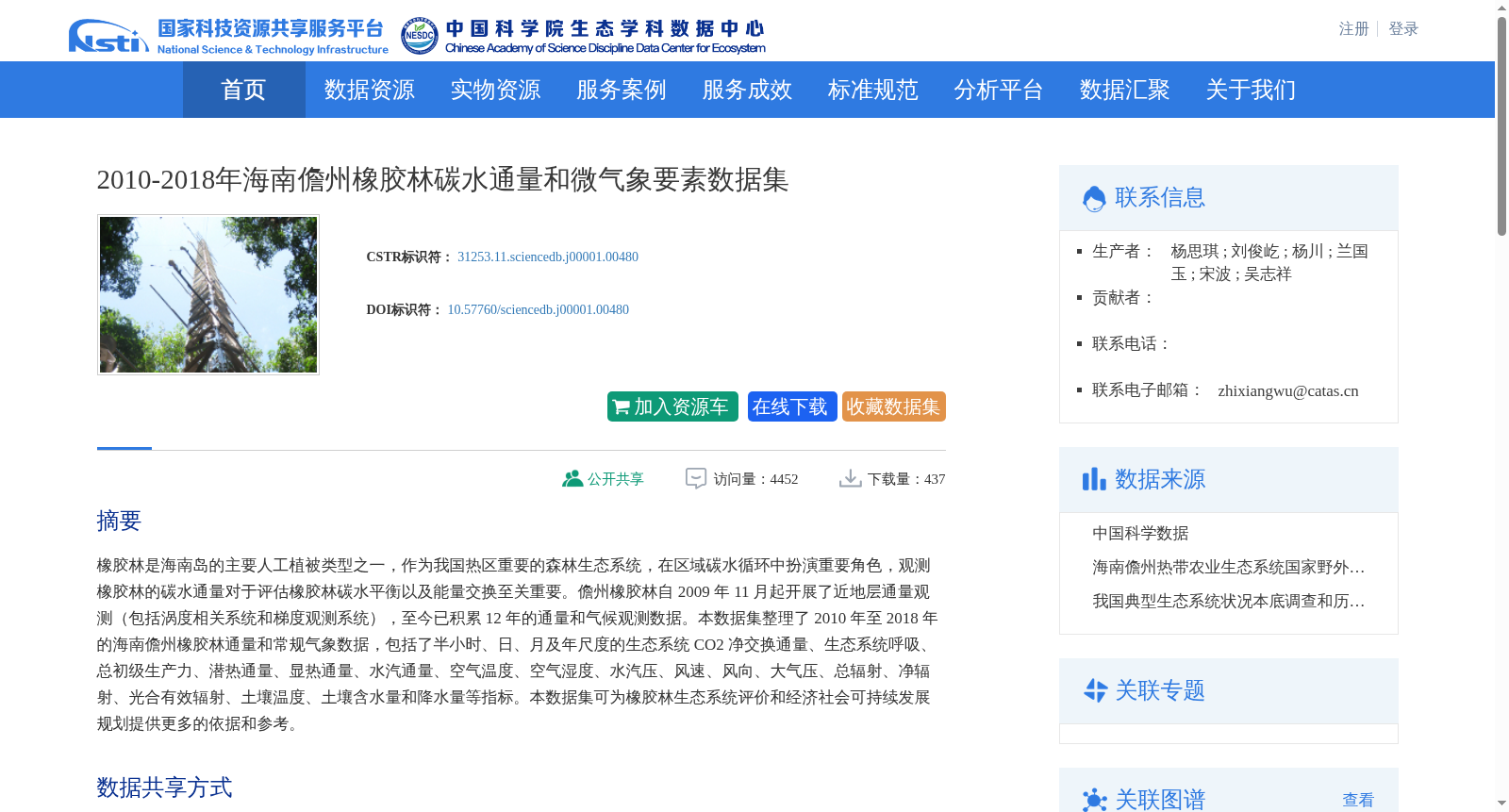Click the 数据来源 bar chart icon

(x=1094, y=479)
